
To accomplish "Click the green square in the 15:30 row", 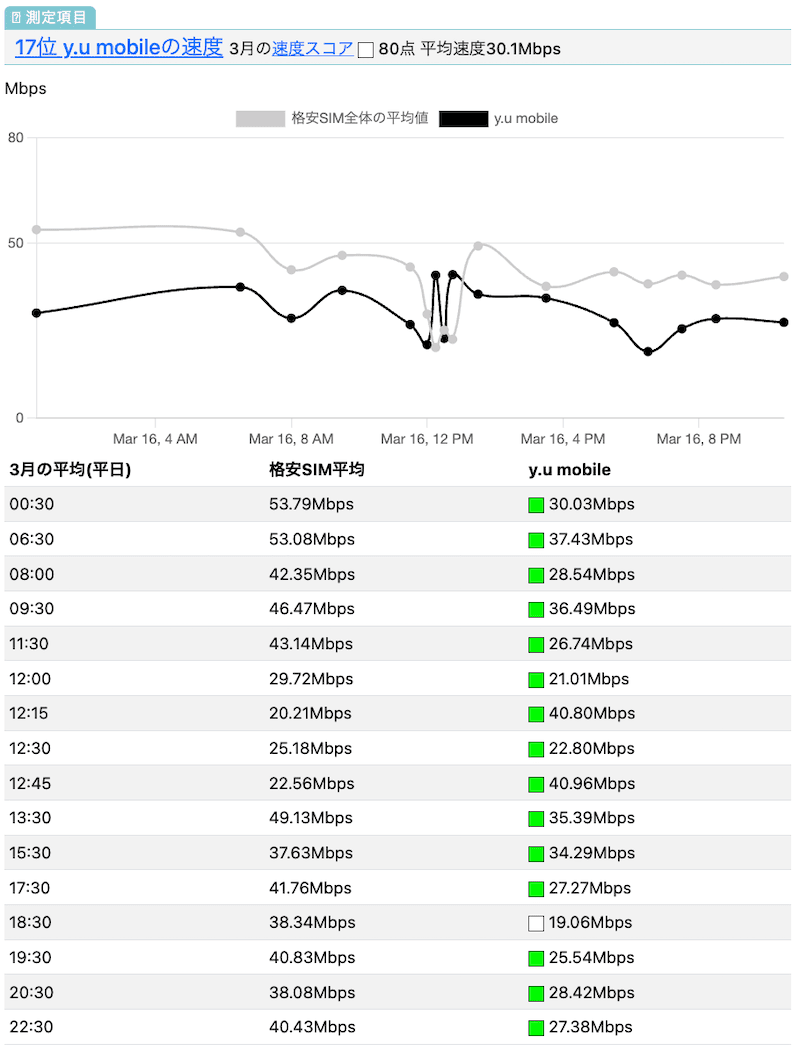I will click(x=536, y=854).
